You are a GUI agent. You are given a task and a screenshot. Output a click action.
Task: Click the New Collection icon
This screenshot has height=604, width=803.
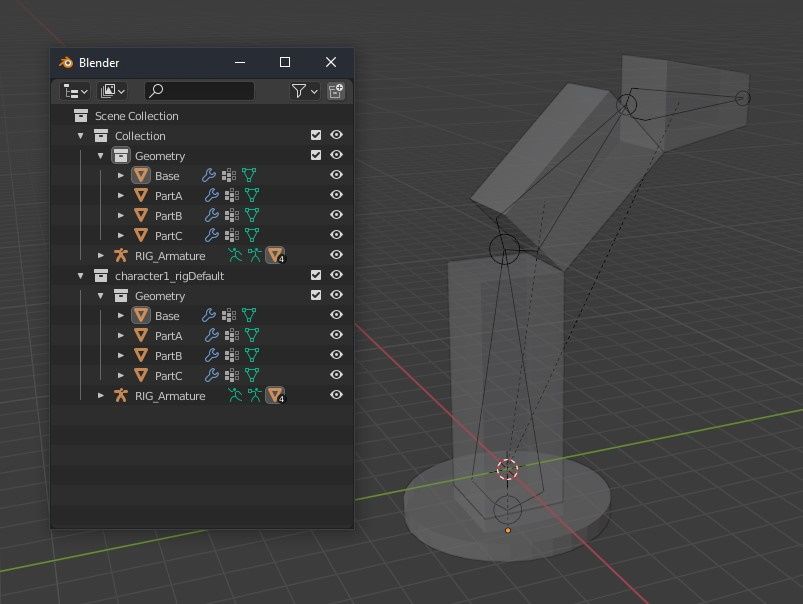coord(335,92)
